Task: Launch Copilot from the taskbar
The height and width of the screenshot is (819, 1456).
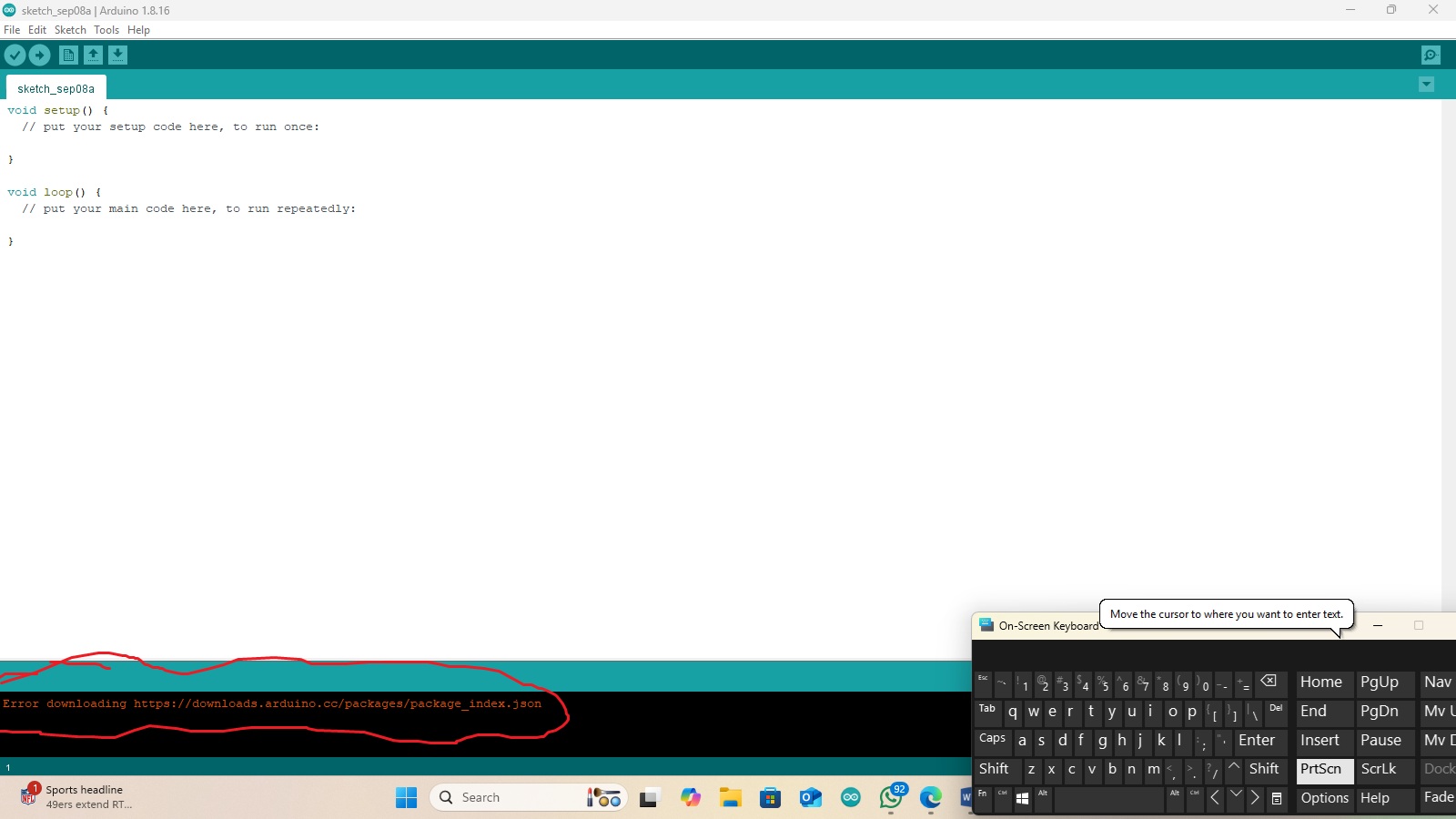Action: (x=691, y=798)
